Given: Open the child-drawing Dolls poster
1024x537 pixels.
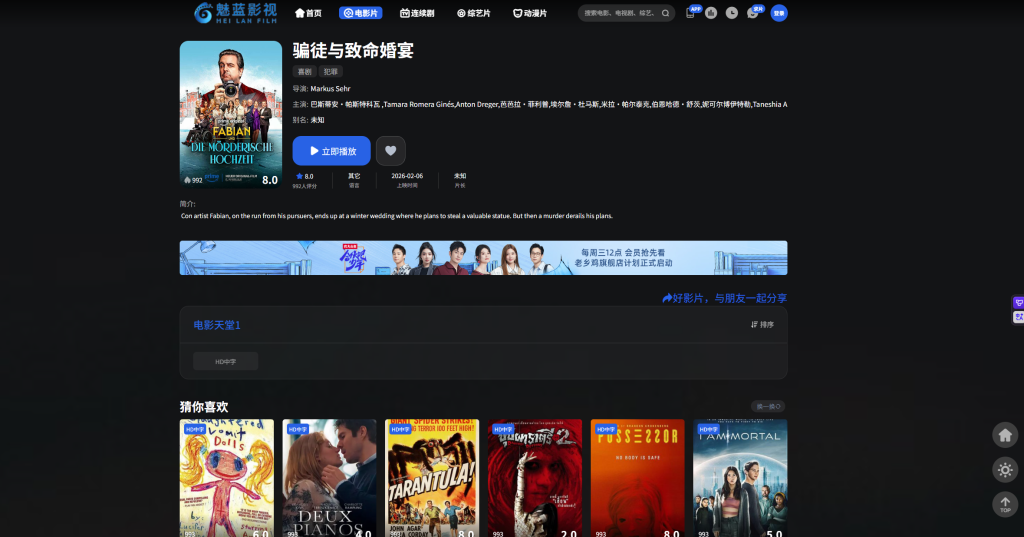Looking at the screenshot, I should 227,478.
